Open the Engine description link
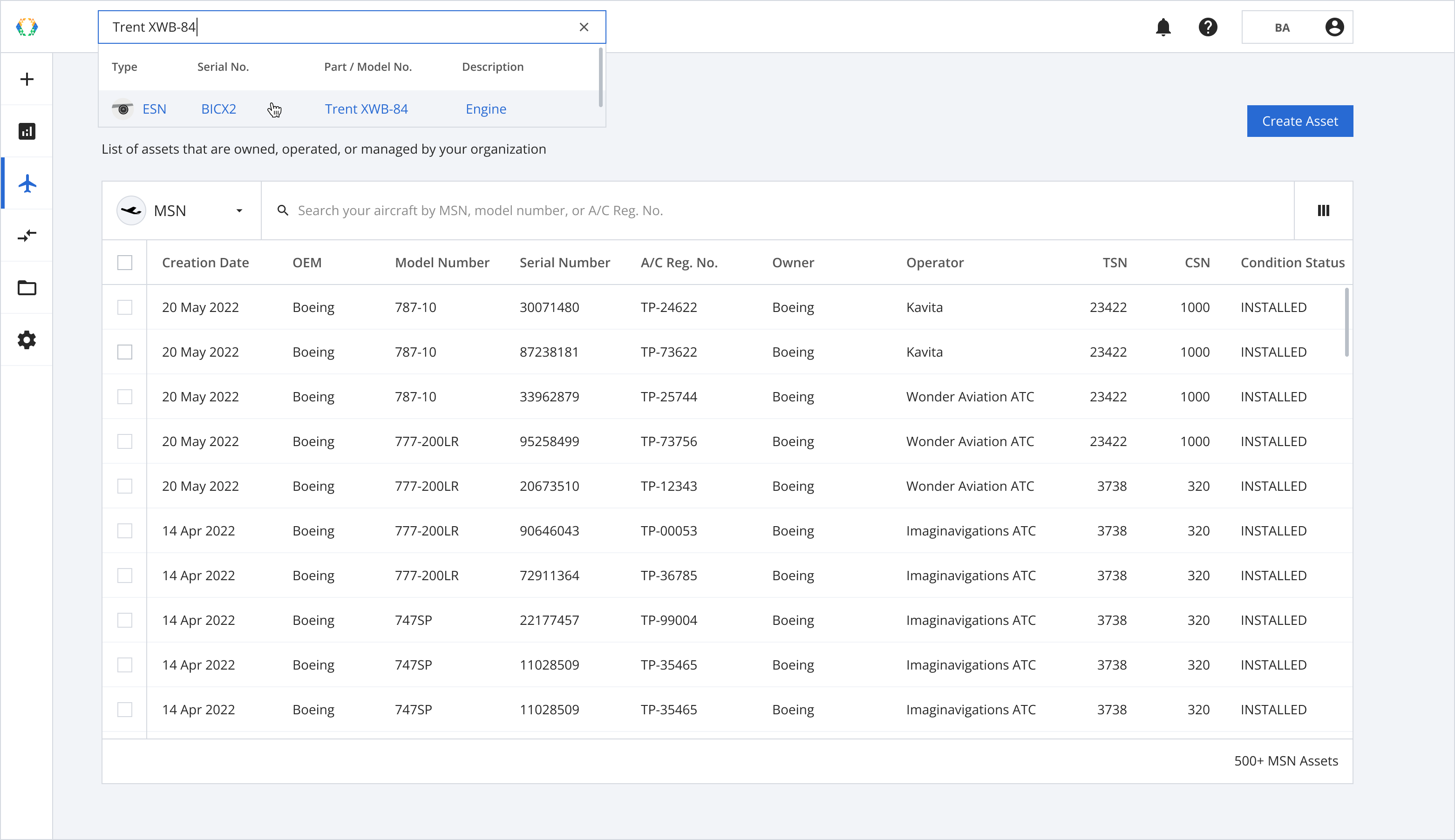 (486, 109)
